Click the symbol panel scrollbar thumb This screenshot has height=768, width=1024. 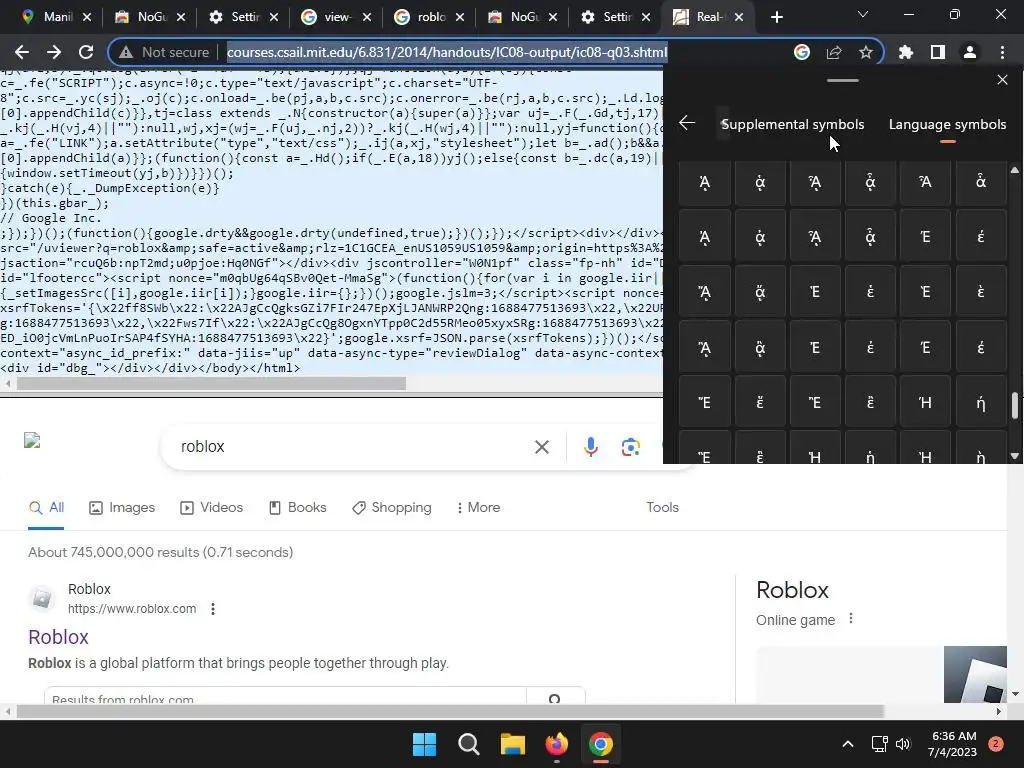click(x=1015, y=405)
